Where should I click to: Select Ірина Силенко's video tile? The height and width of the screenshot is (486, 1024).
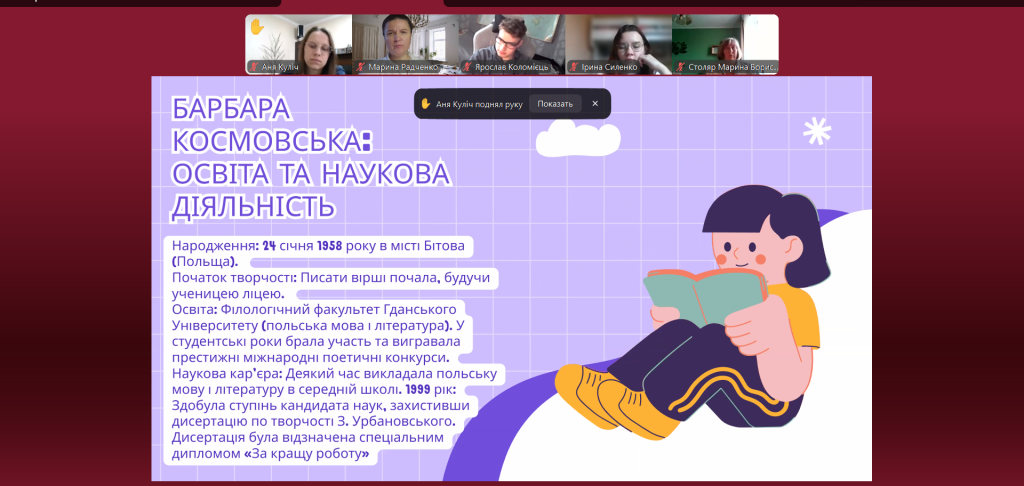point(618,40)
